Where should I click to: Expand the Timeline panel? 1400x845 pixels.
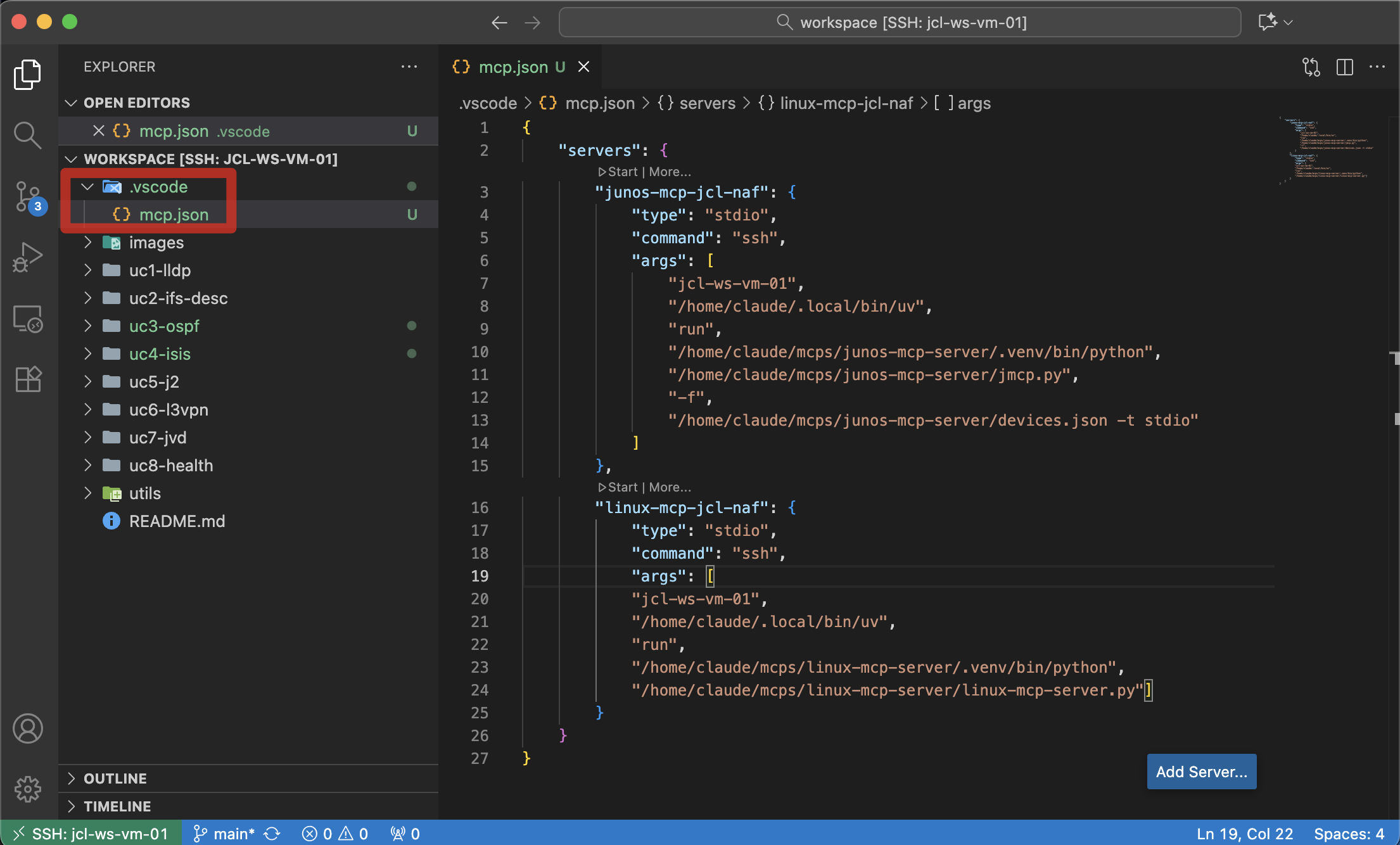248,806
